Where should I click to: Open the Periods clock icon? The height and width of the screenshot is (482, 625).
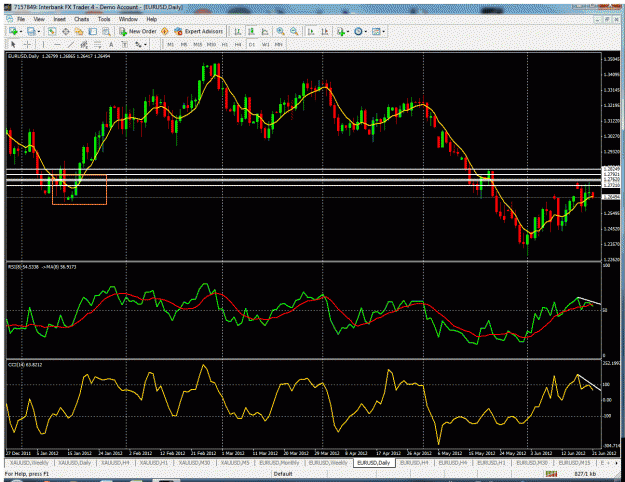(x=358, y=31)
